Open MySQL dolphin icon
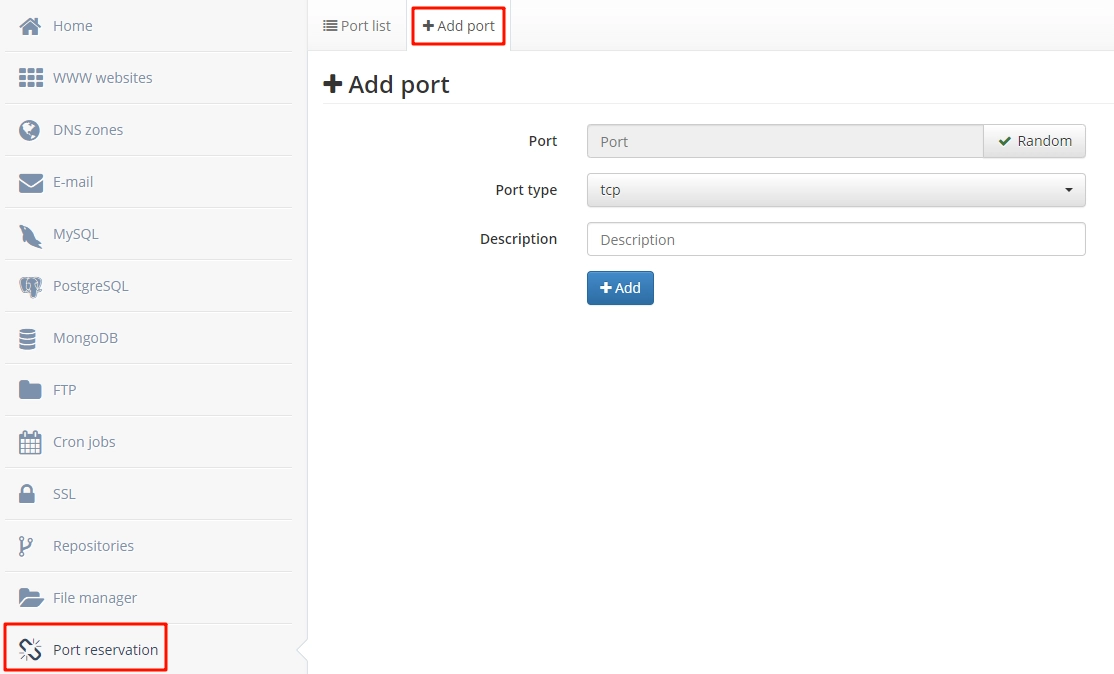Screen dimensions: 1114x674 coord(30,235)
